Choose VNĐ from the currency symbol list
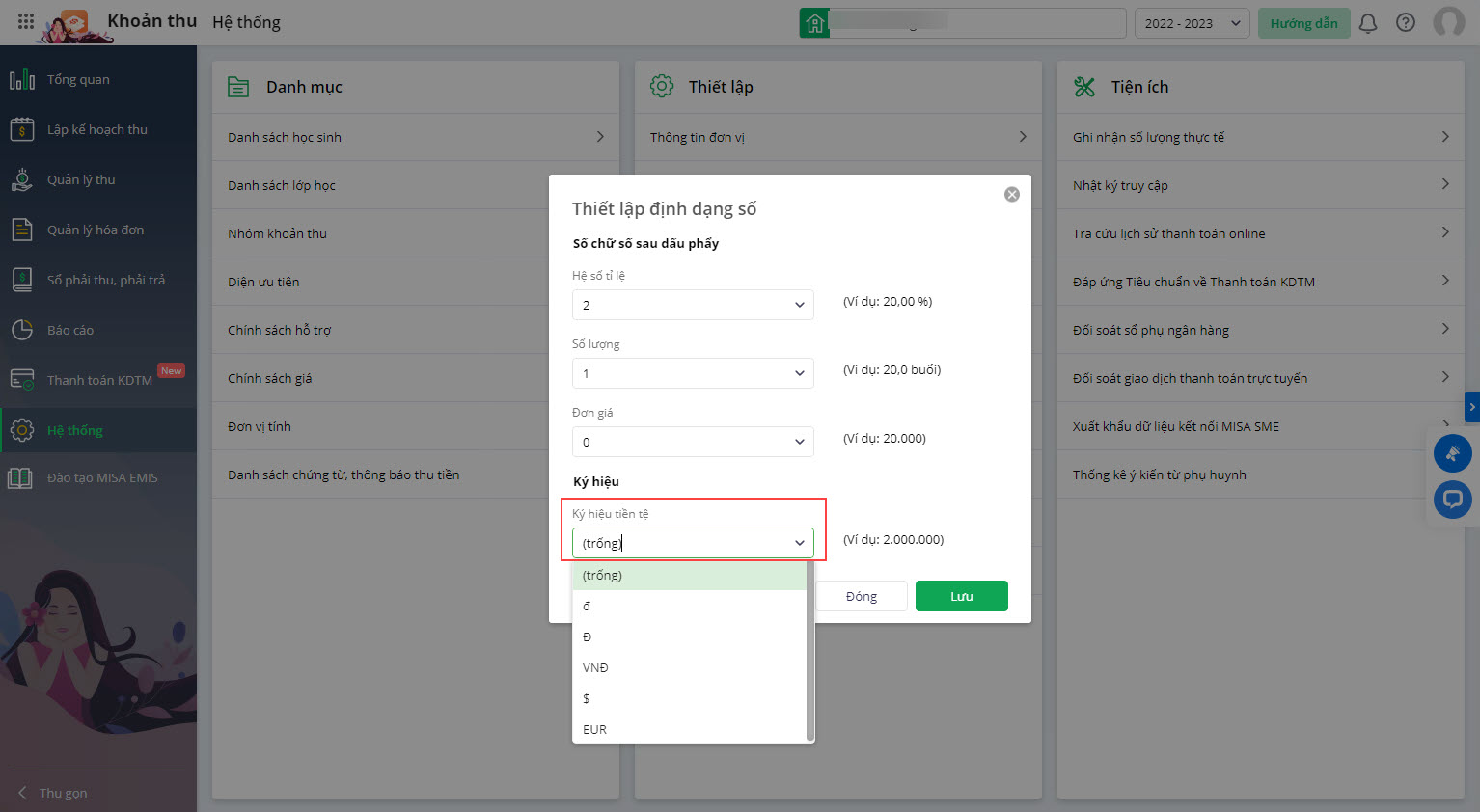The height and width of the screenshot is (812, 1480). 595,667
